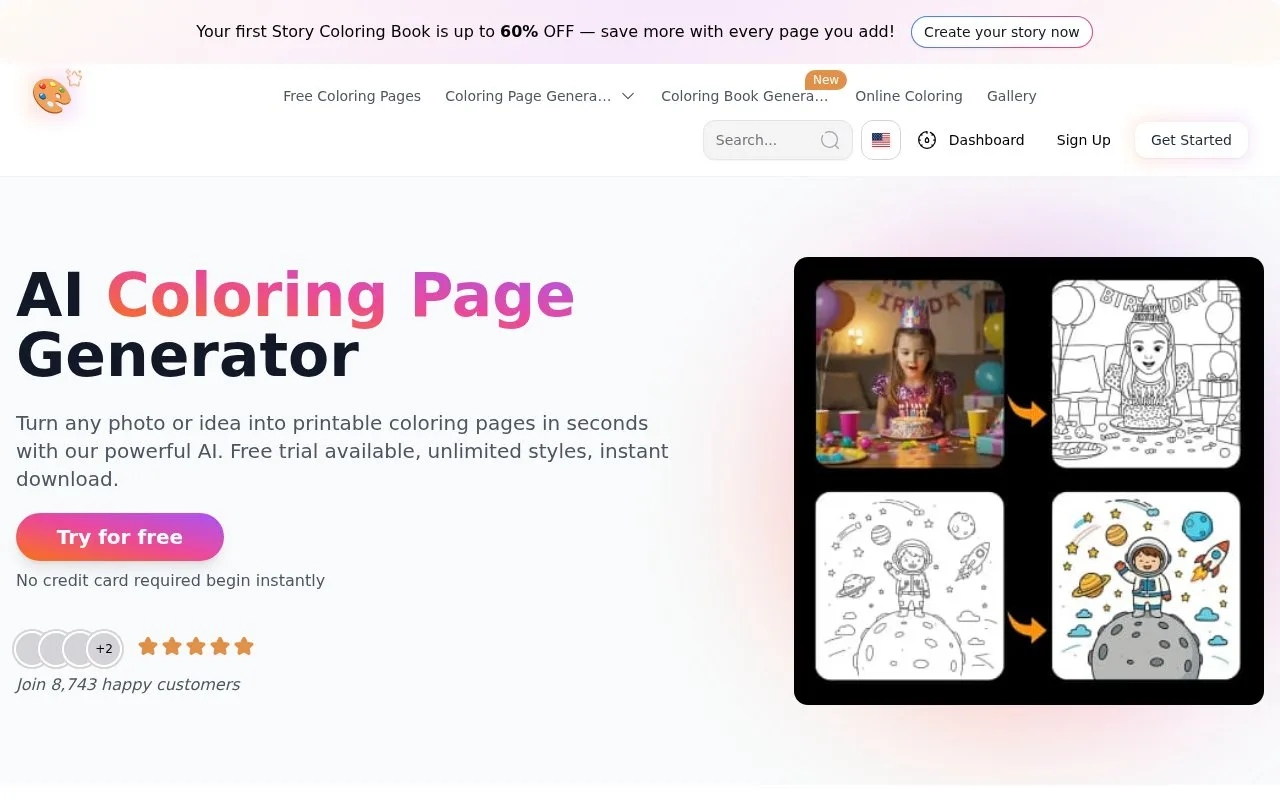Image resolution: width=1280 pixels, height=800 pixels.
Task: Click the Get Started button
Action: pos(1191,140)
